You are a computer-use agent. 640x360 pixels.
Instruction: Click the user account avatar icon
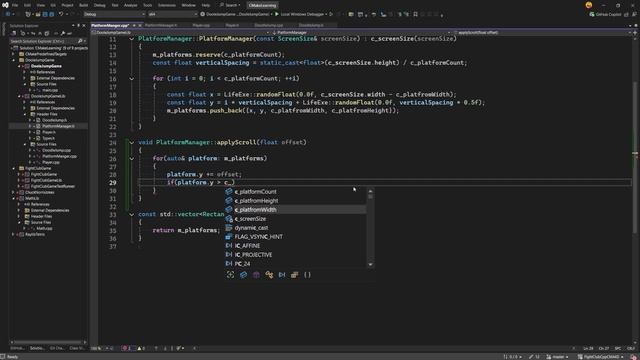[589, 5]
